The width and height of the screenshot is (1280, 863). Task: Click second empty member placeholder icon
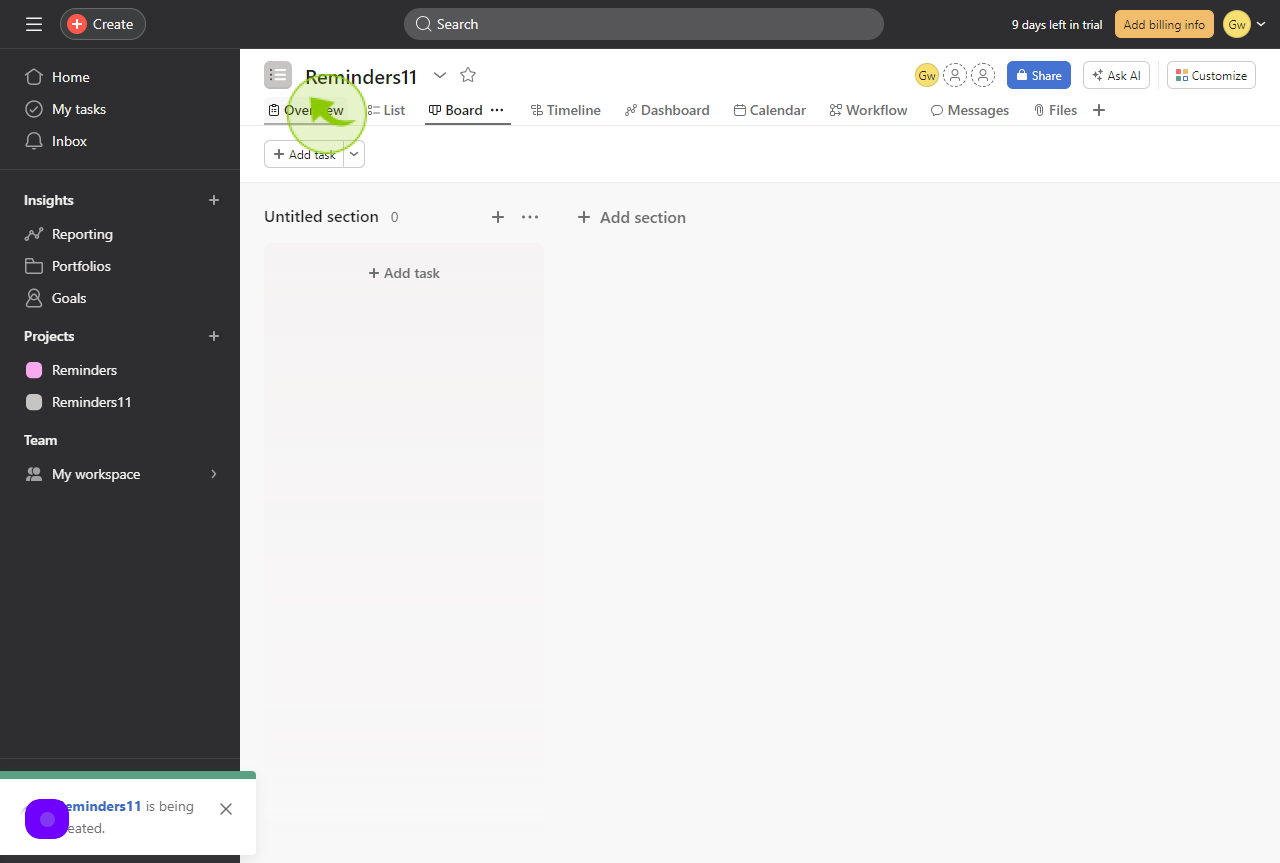coord(983,75)
